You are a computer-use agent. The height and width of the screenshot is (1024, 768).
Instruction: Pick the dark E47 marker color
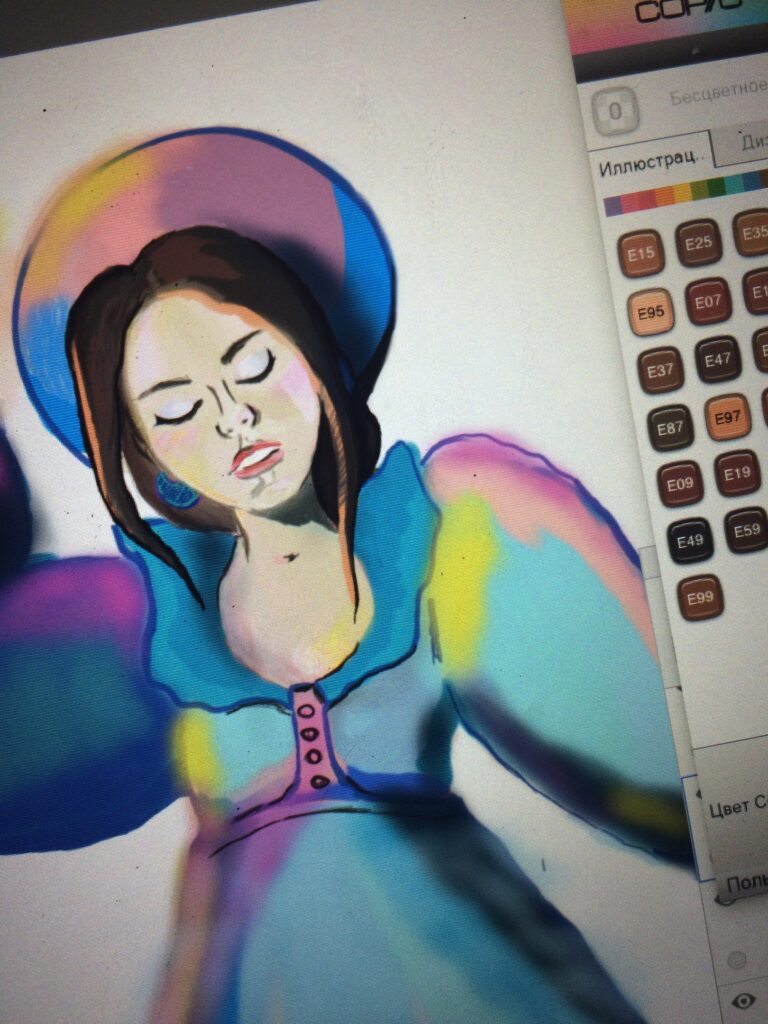pyautogui.click(x=718, y=360)
